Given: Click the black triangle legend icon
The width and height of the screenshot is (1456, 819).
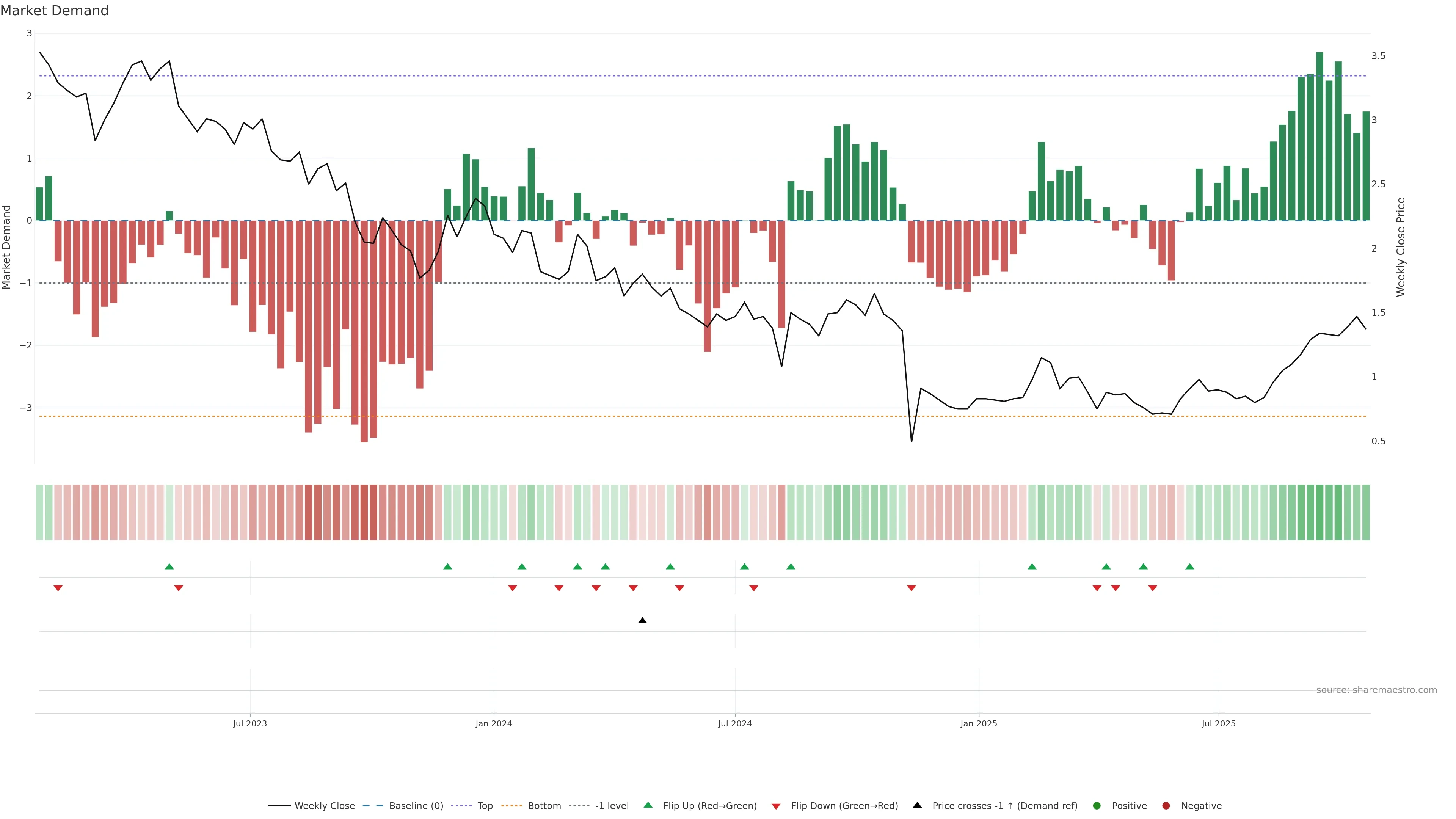Looking at the screenshot, I should (x=917, y=805).
